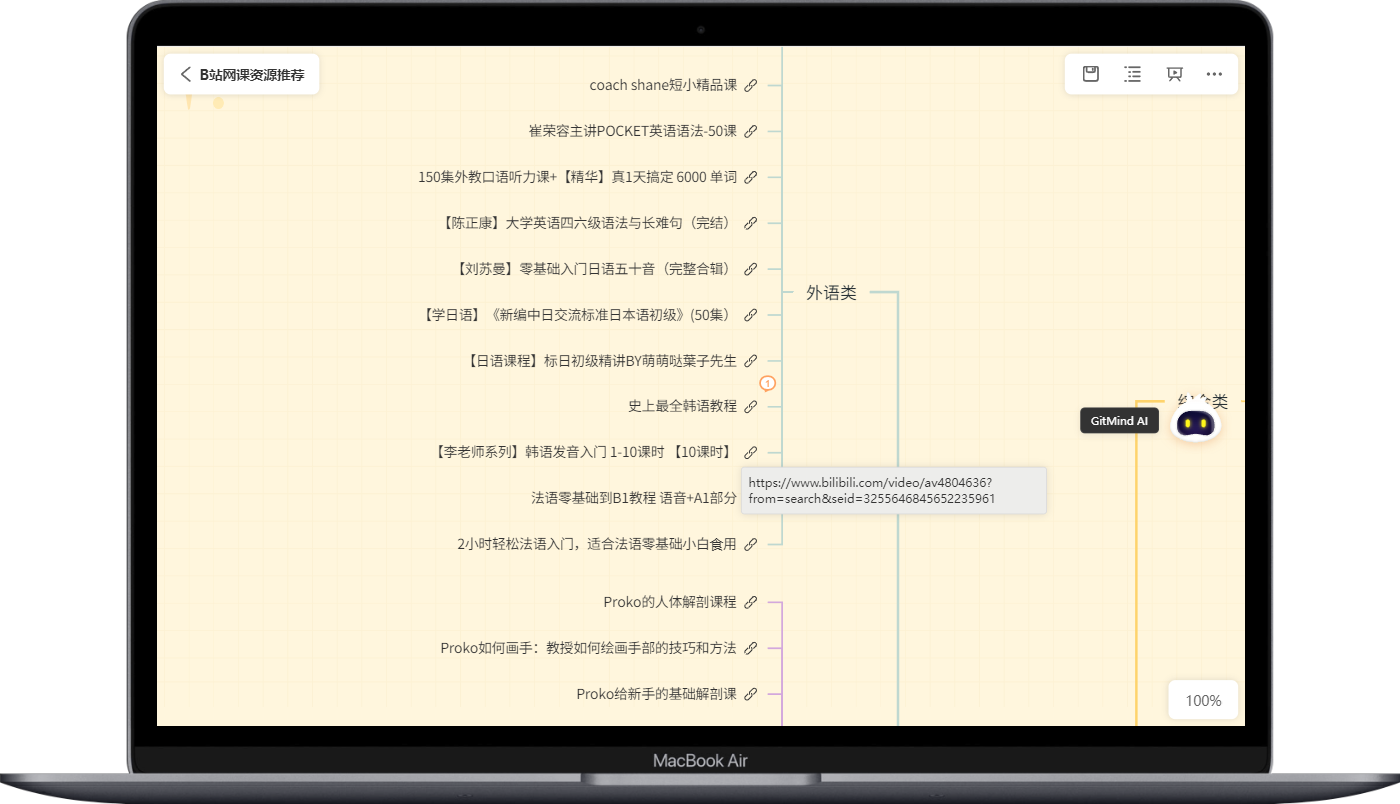The width and height of the screenshot is (1400, 804).
Task: Click the GitMind AI label
Action: [x=1120, y=421]
